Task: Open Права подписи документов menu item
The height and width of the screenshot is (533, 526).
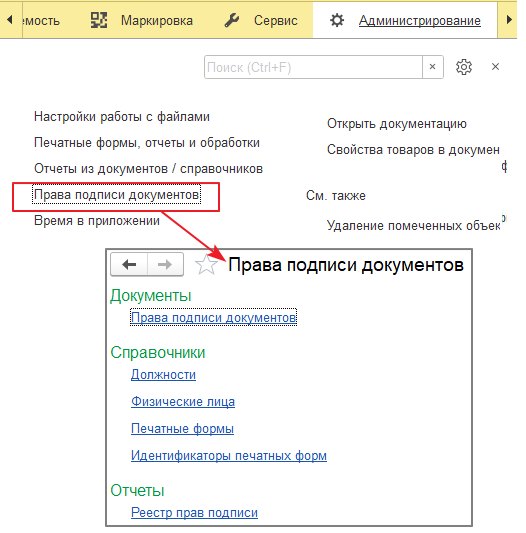Action: (116, 195)
